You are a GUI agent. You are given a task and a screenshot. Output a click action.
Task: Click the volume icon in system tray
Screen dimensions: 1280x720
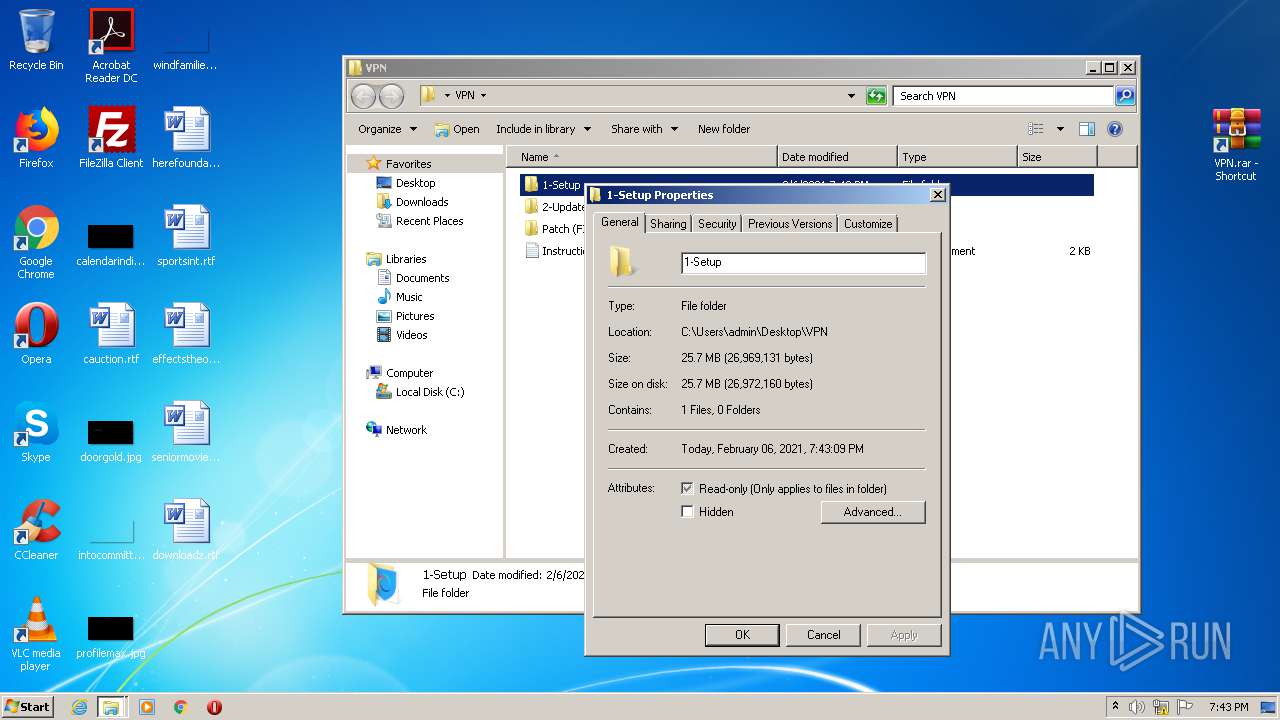[1137, 707]
